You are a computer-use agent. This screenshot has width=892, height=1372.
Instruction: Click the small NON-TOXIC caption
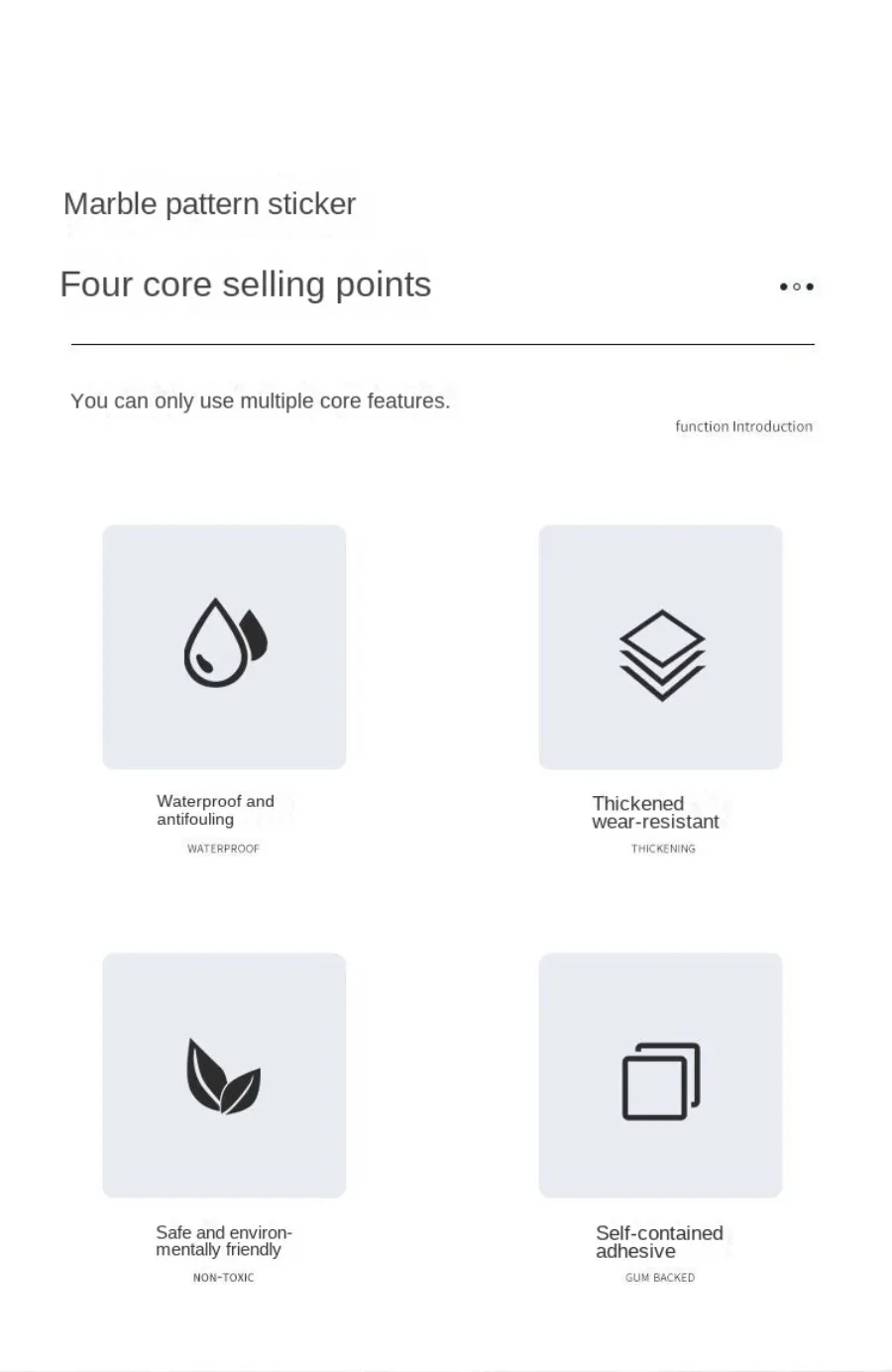(223, 1278)
